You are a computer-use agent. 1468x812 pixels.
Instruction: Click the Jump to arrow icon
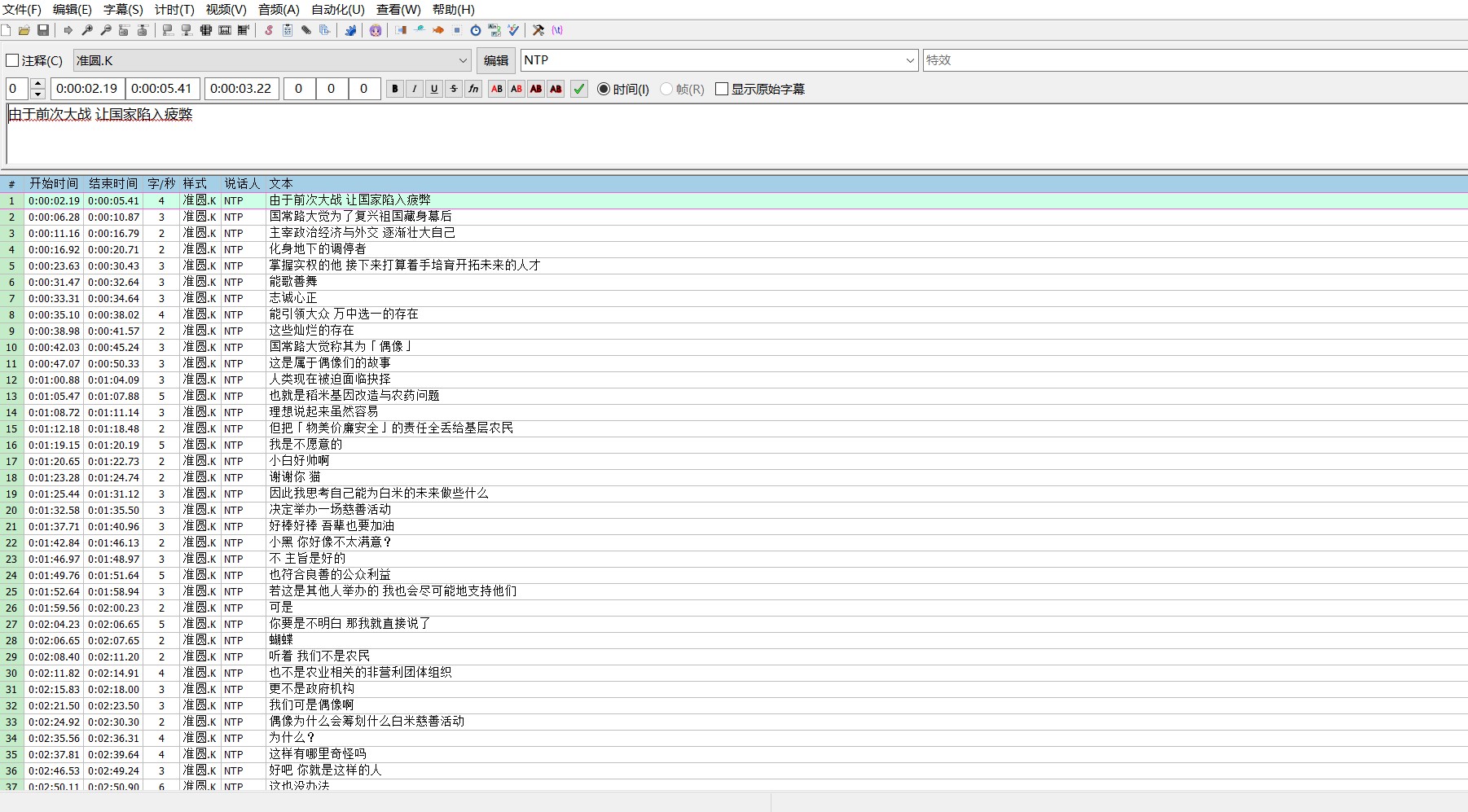(68, 30)
